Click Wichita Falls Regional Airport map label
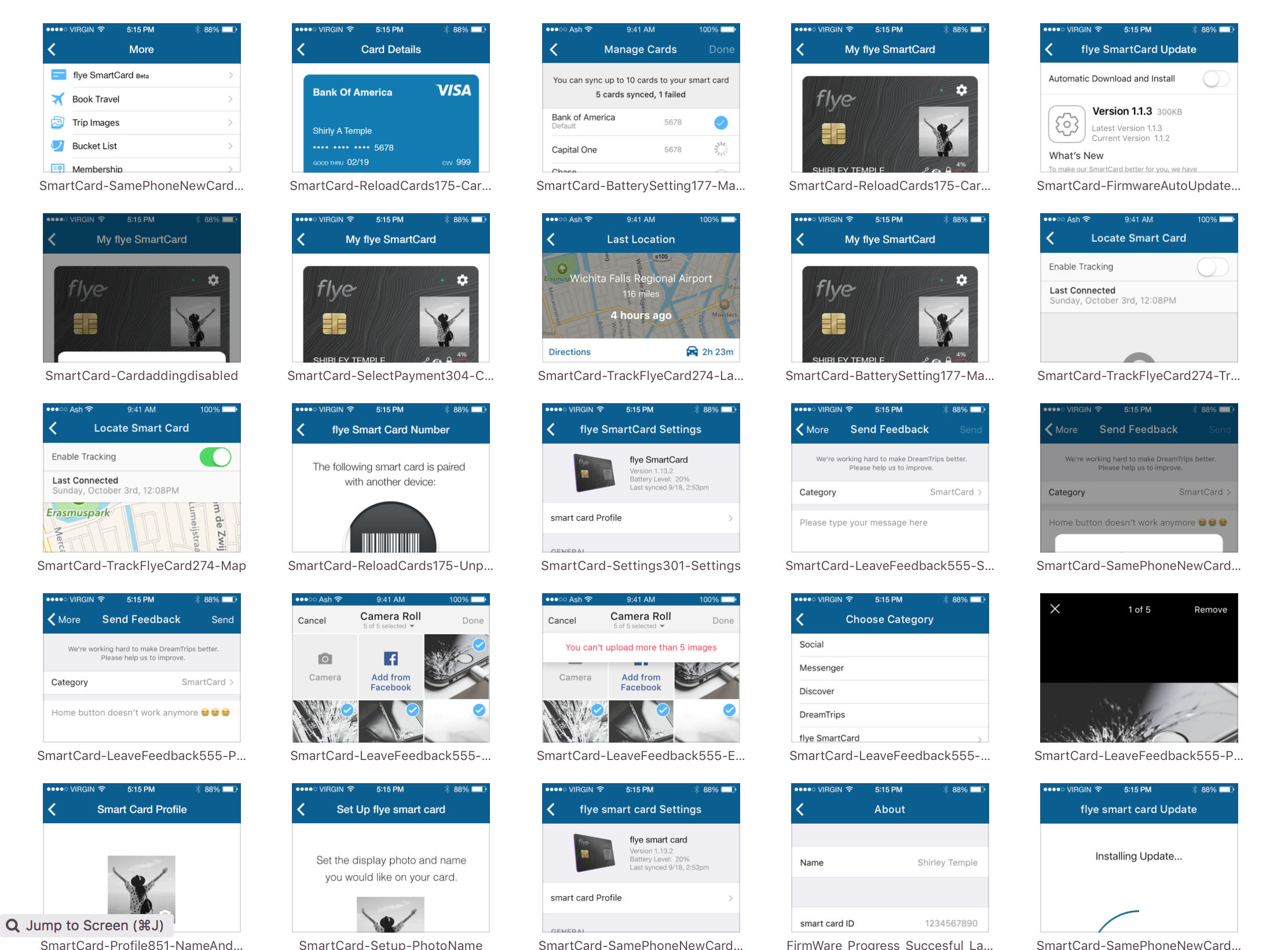 (x=641, y=279)
